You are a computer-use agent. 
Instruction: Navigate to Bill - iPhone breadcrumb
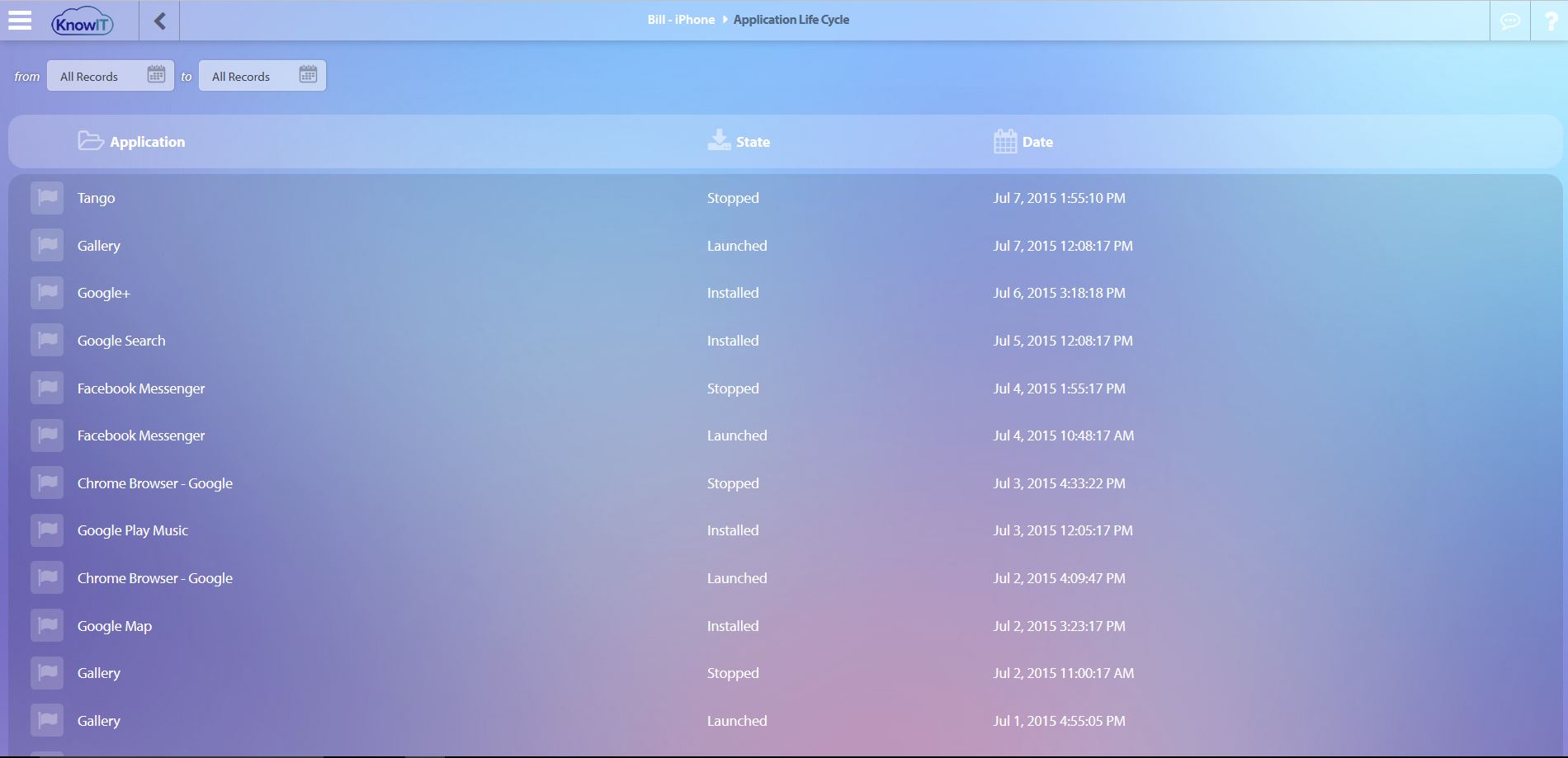(681, 20)
